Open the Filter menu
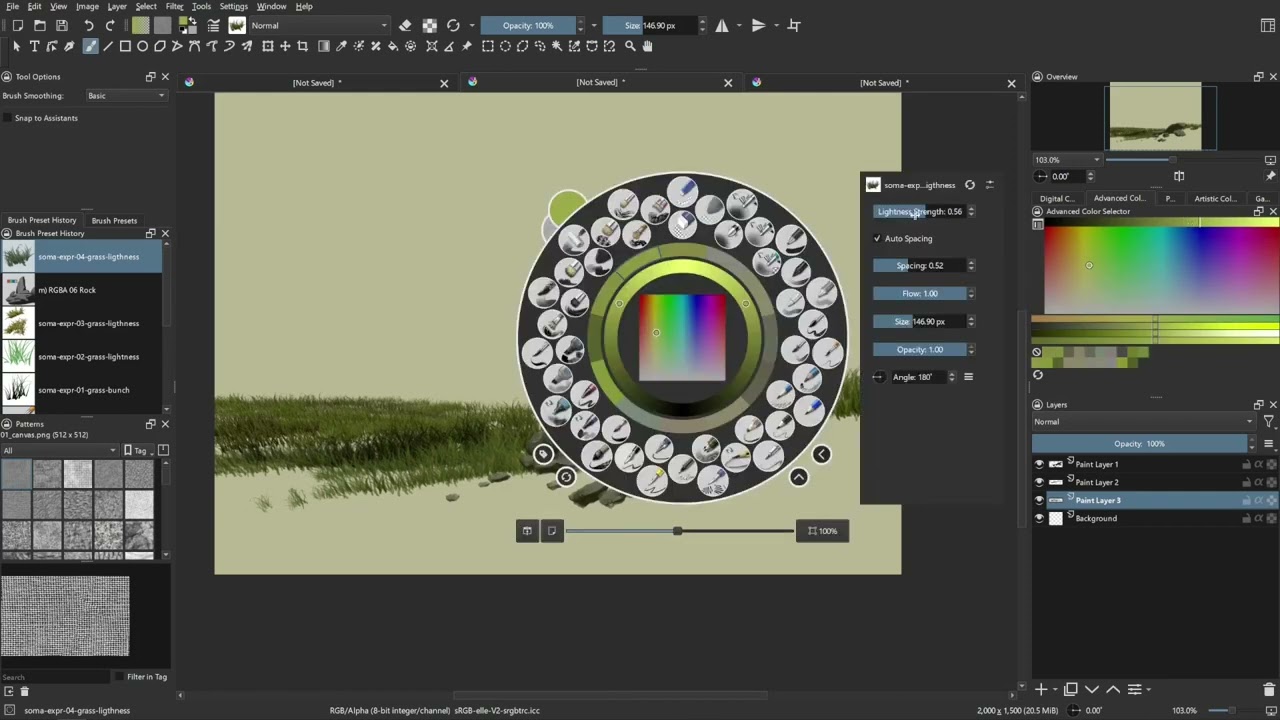1280x720 pixels. coord(174,6)
